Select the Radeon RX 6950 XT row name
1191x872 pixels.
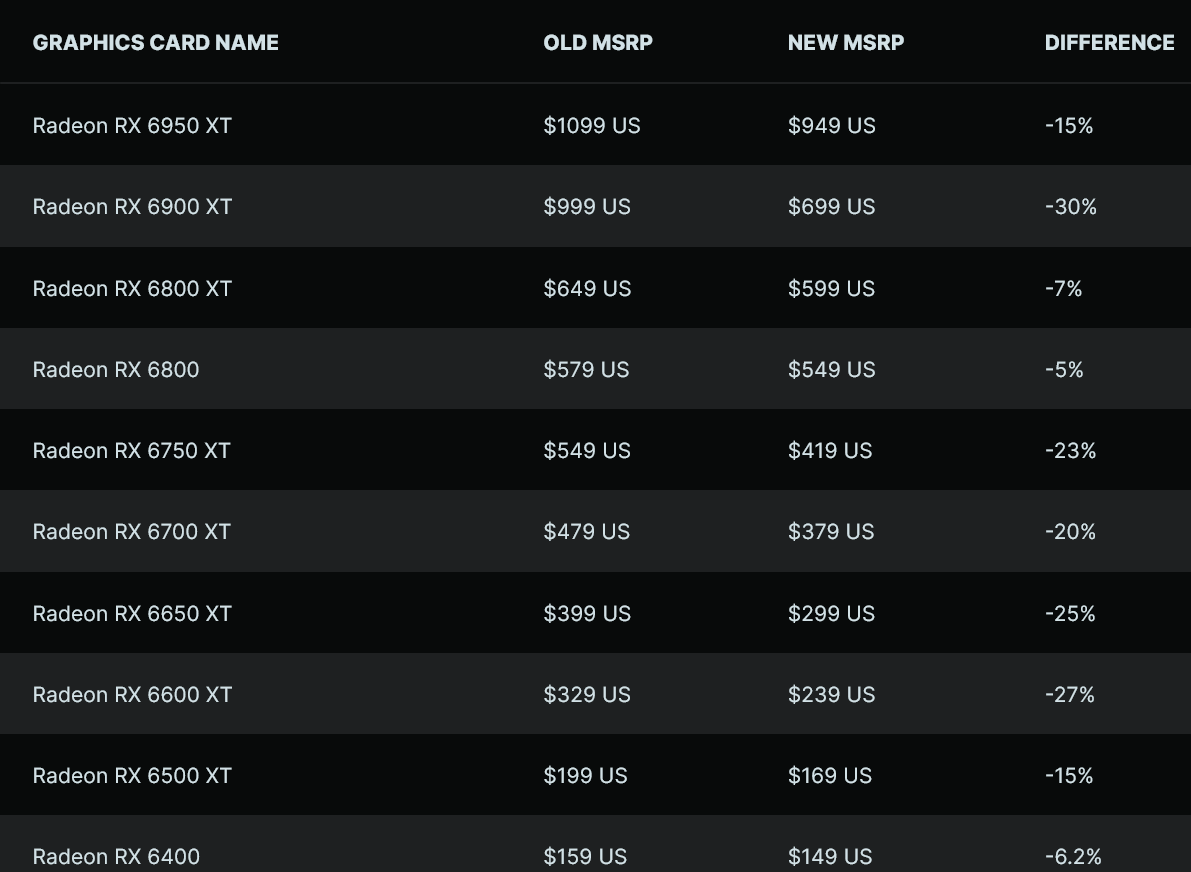[x=132, y=126]
